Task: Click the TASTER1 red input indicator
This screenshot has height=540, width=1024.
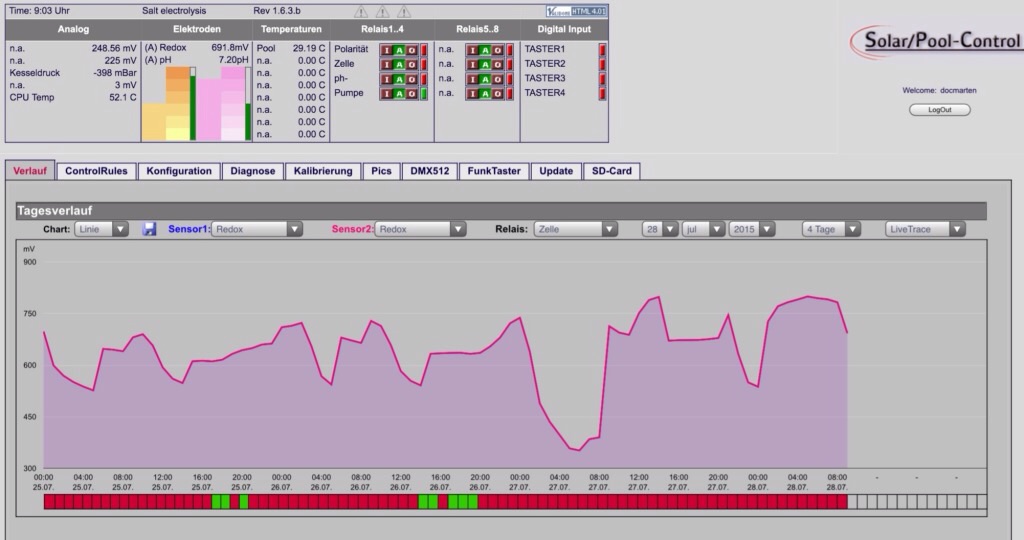Action: [x=602, y=50]
